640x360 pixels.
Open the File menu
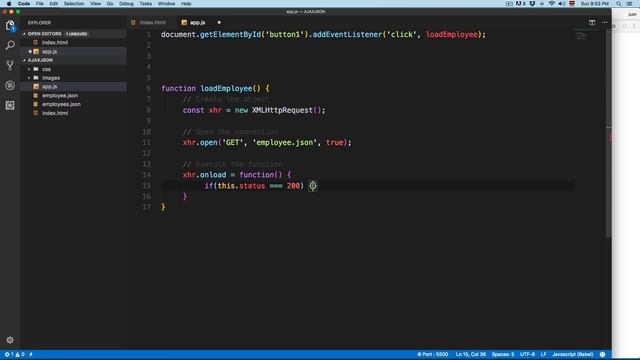point(40,4)
